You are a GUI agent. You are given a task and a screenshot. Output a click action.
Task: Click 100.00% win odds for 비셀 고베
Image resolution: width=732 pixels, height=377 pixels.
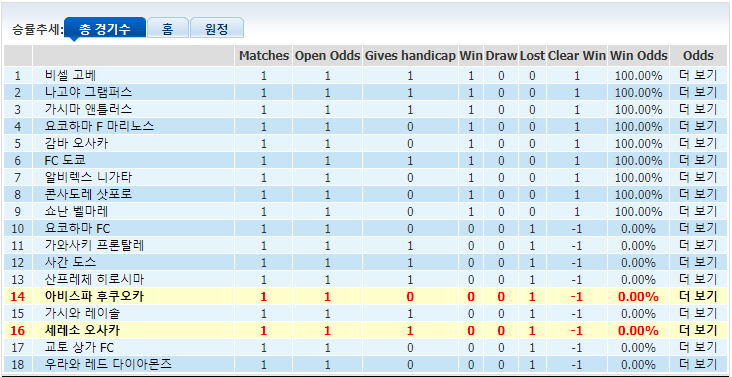tap(638, 76)
